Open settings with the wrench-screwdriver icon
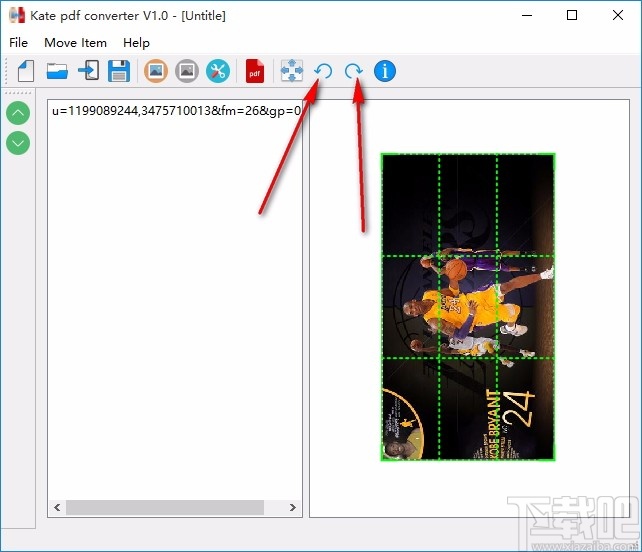Screen dimensions: 642x552 coord(218,71)
